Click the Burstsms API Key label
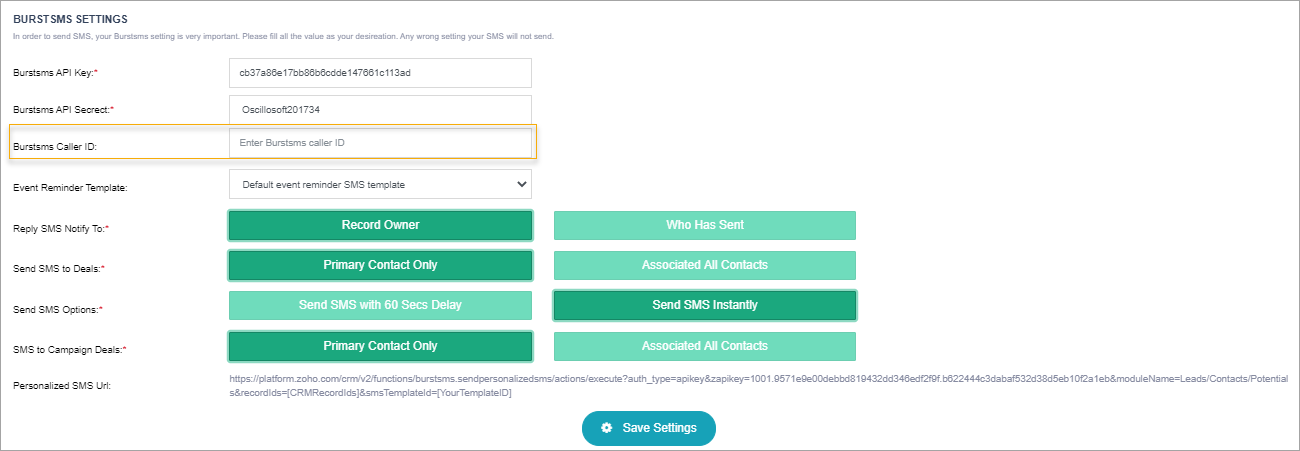The image size is (1300, 451). [x=55, y=73]
